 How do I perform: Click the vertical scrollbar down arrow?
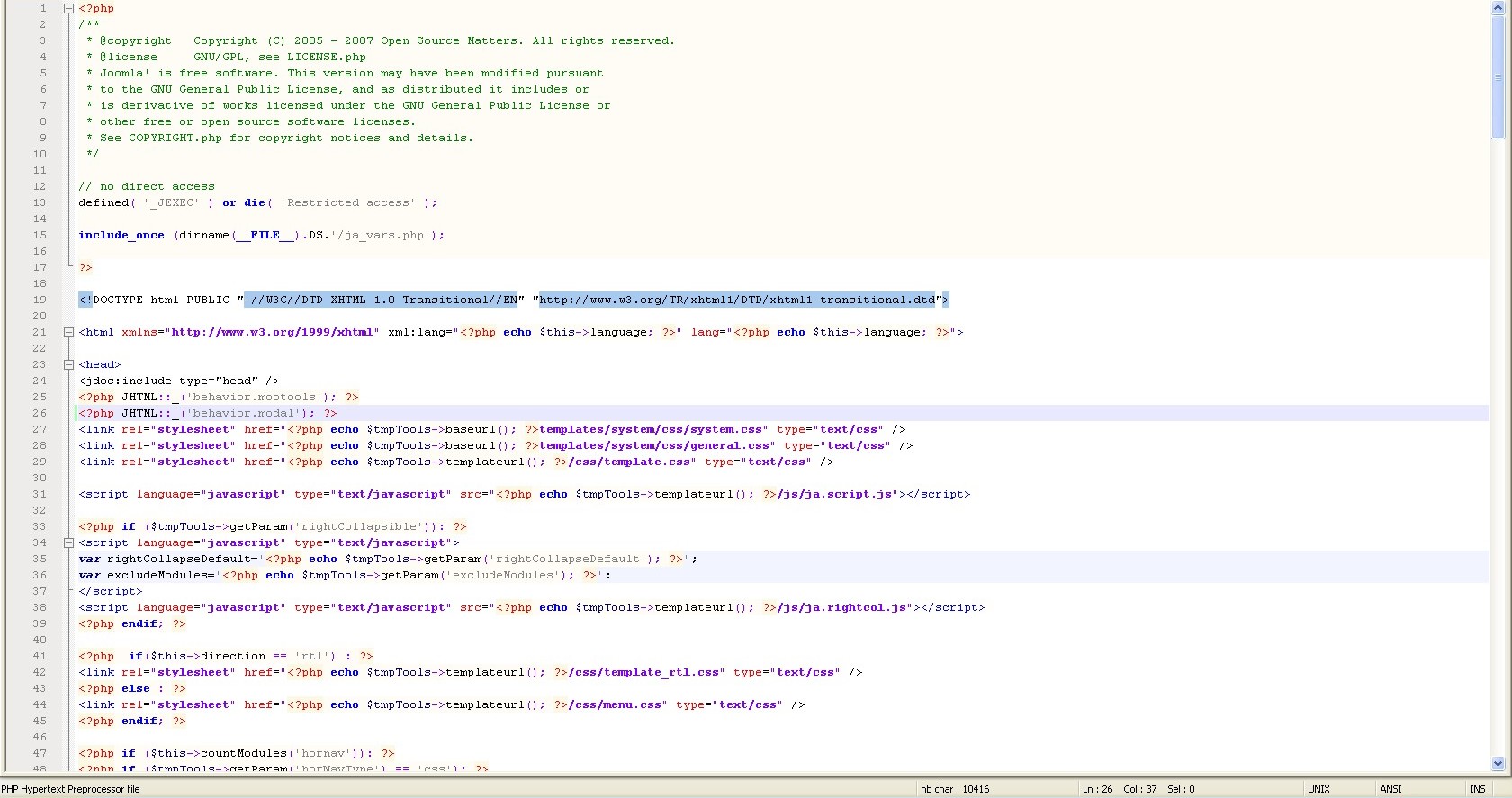(x=1498, y=764)
